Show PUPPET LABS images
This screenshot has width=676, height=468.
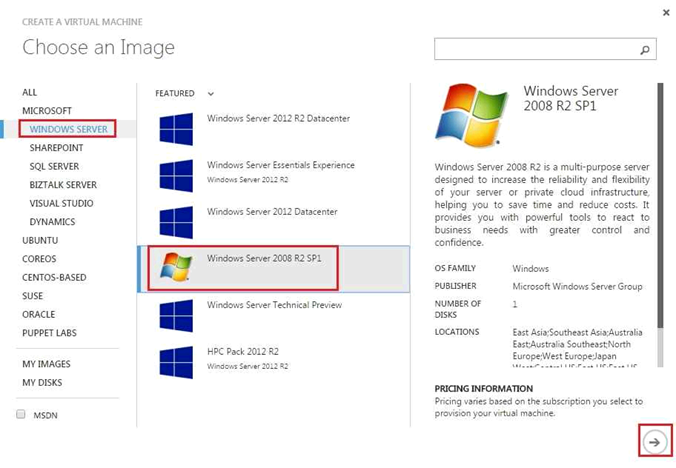[x=50, y=333]
